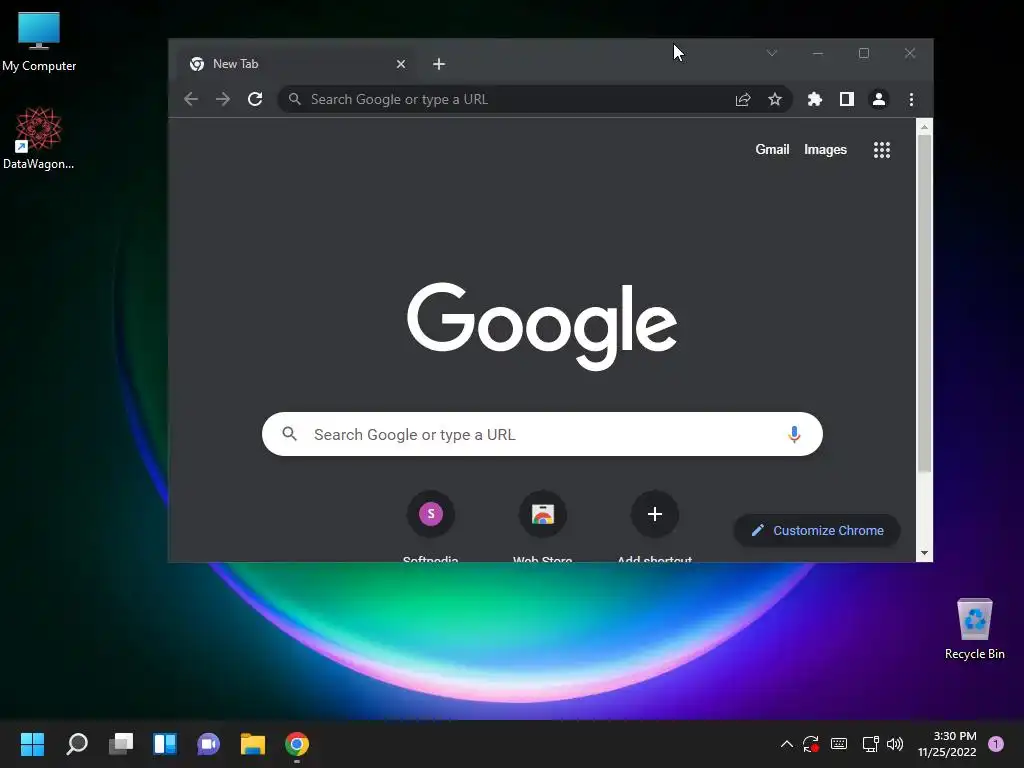Click the Chrome forward arrow
Image resolution: width=1024 pixels, height=768 pixels.
(223, 99)
